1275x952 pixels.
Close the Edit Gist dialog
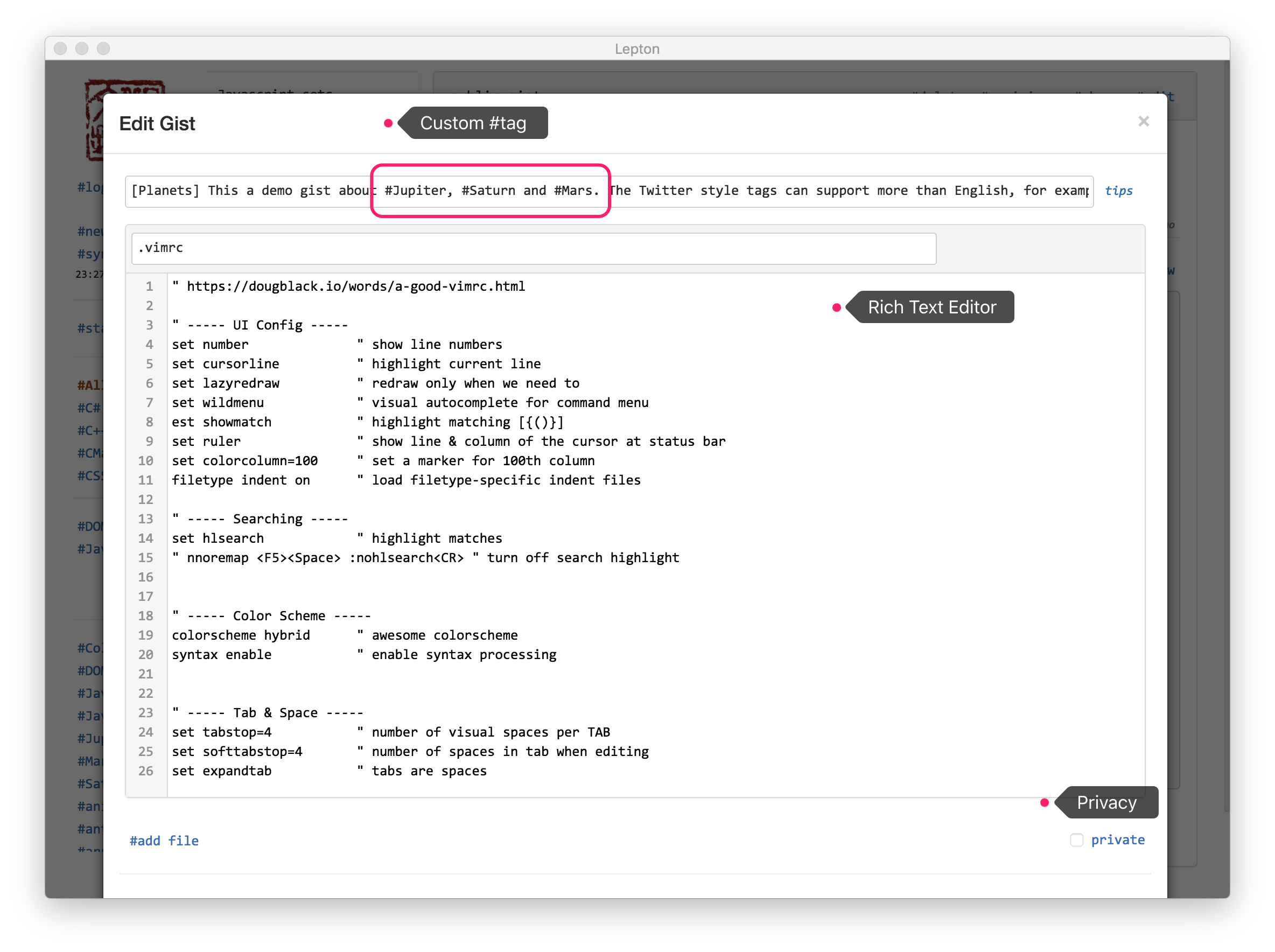click(1143, 122)
